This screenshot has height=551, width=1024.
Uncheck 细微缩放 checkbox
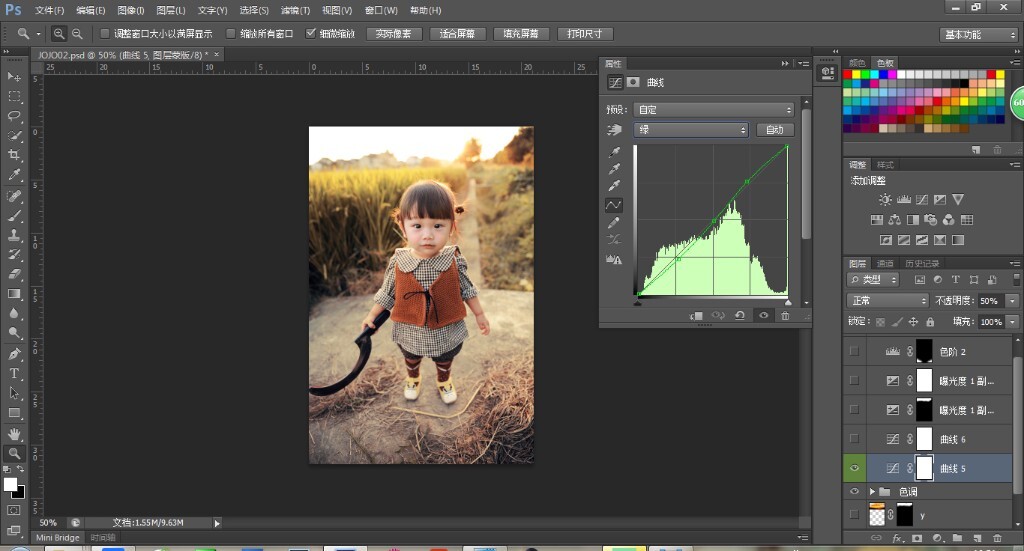click(x=311, y=33)
